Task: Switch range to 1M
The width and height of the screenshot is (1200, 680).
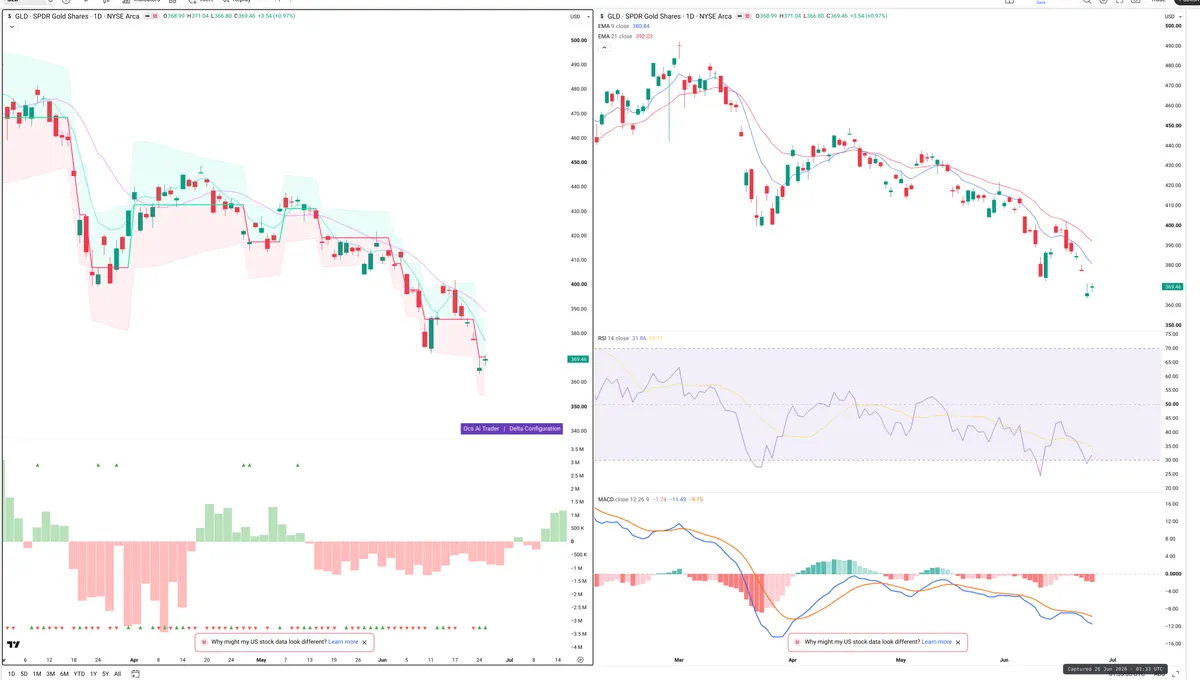Action: (37, 674)
